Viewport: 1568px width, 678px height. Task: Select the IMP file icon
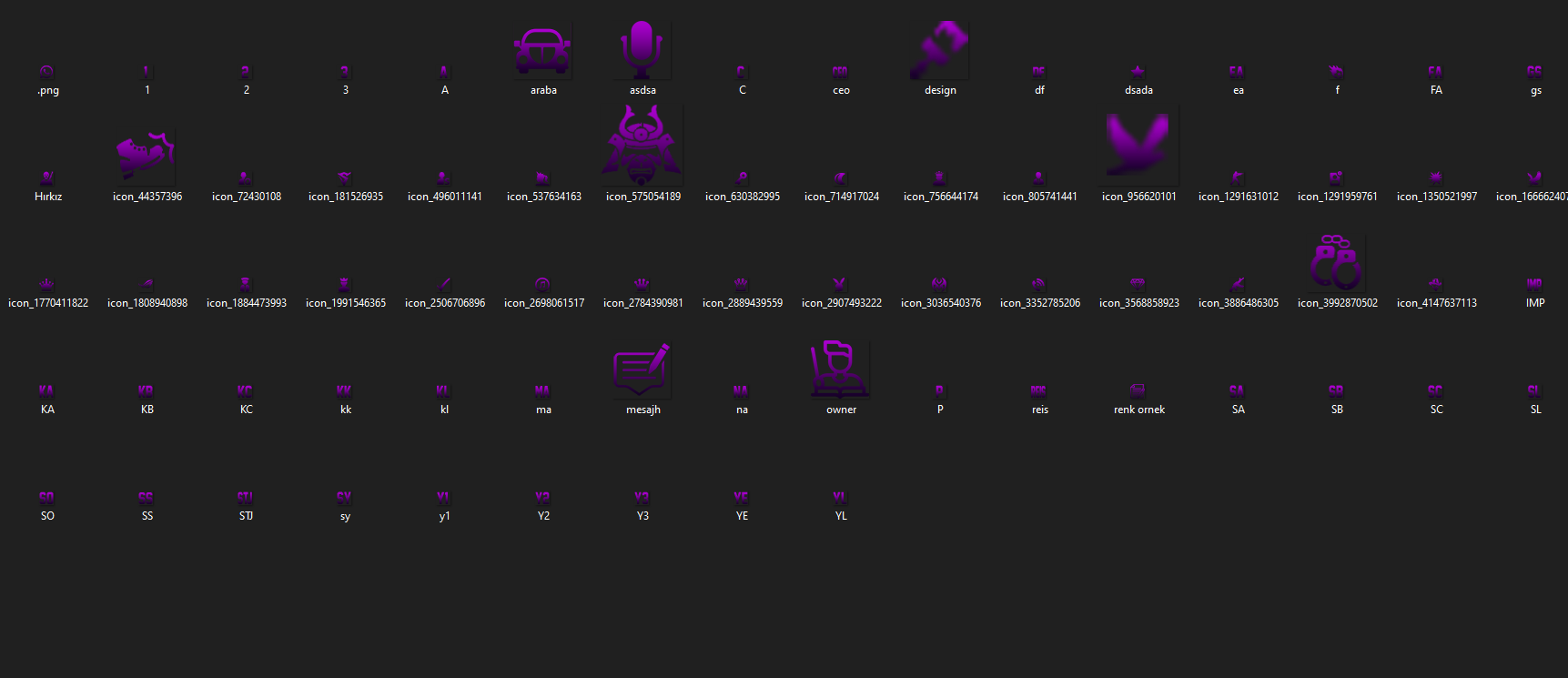(x=1534, y=284)
